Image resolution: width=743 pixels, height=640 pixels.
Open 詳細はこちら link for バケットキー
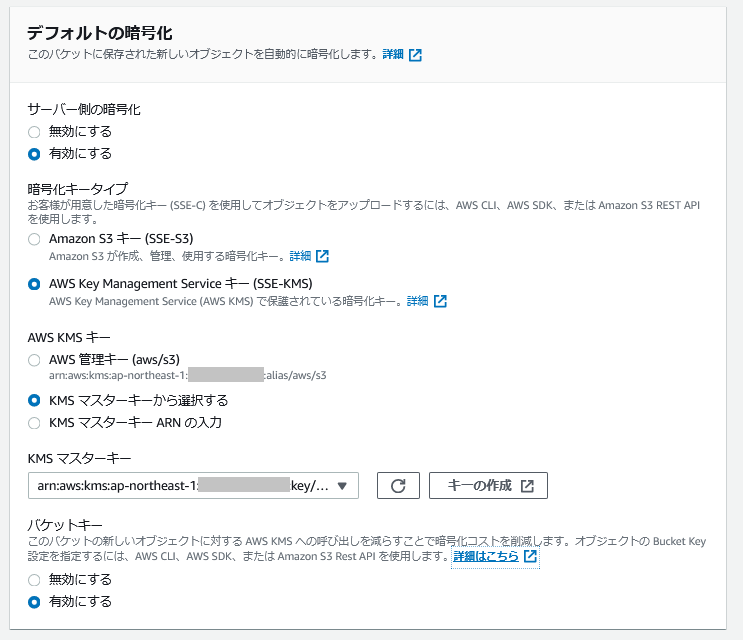486,556
